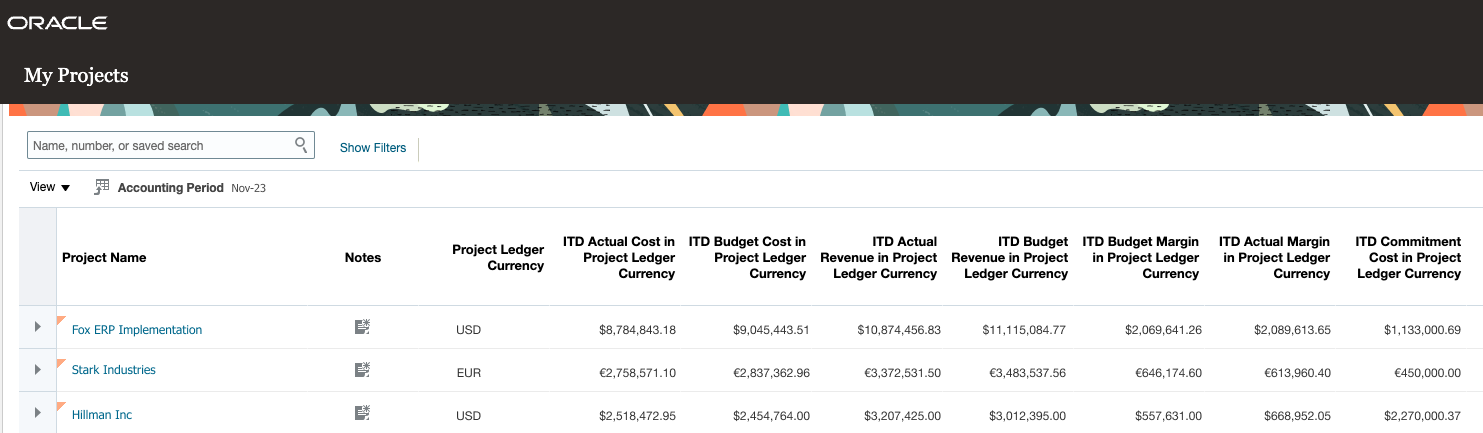Click the Accounting Period calendar icon

[102, 187]
